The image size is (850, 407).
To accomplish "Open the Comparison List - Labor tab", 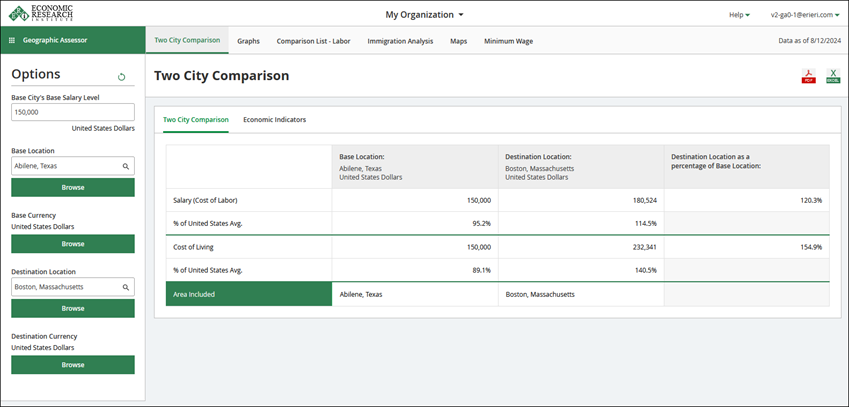I will click(x=313, y=41).
